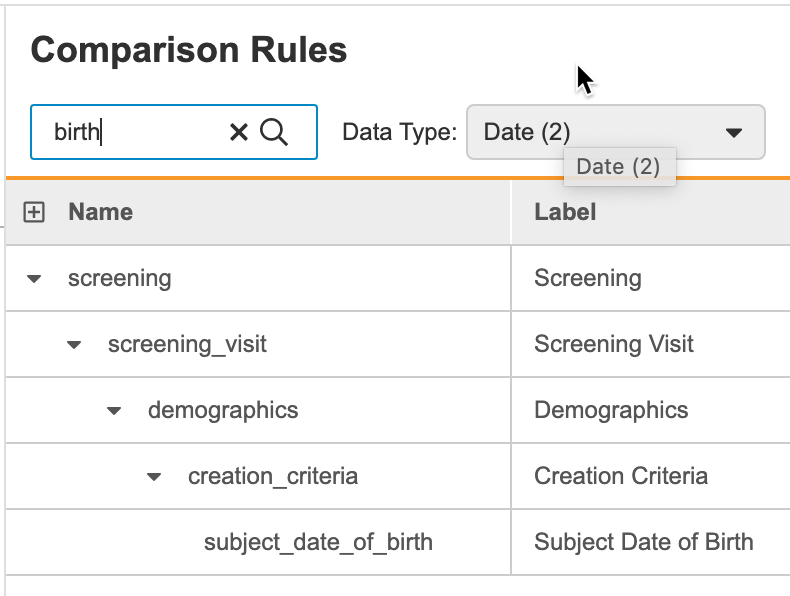Collapse the demographics node

[114, 411]
